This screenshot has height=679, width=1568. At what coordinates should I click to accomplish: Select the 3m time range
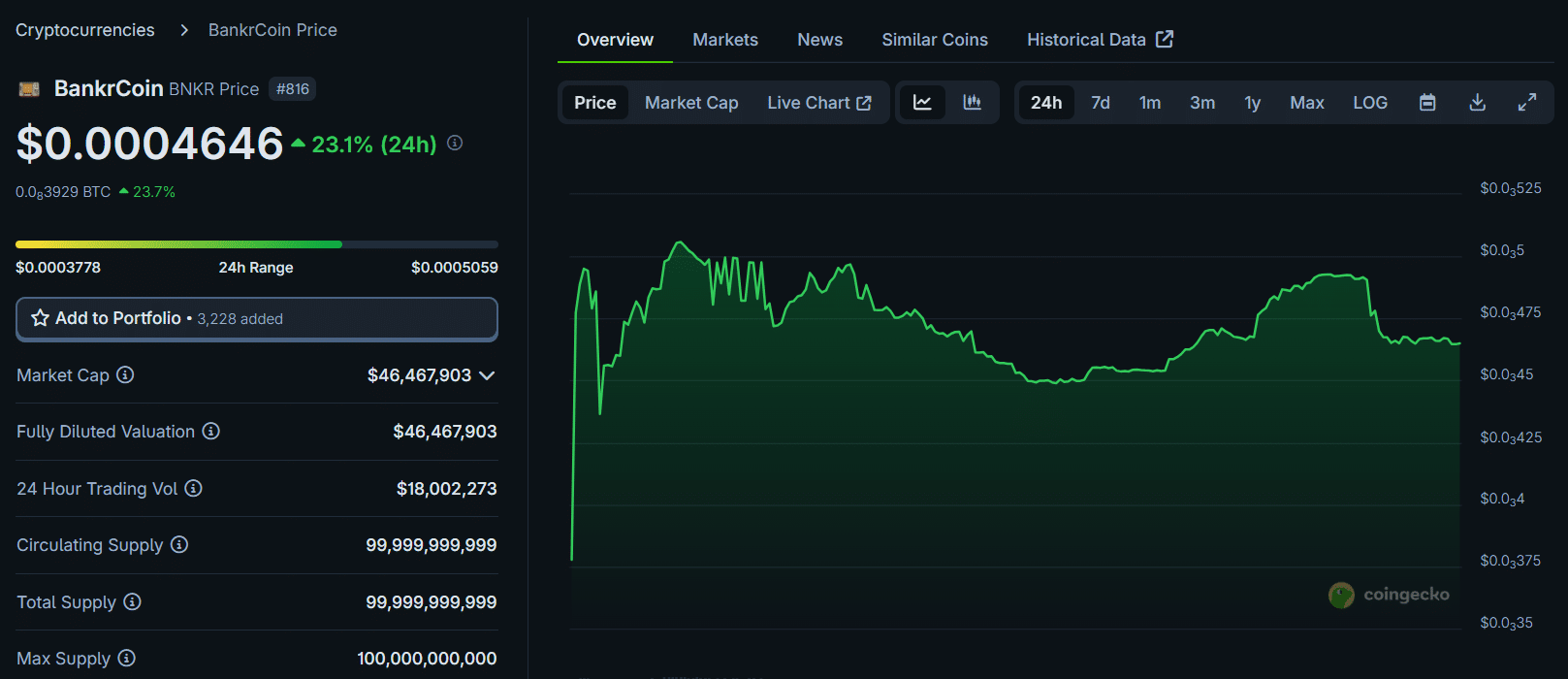click(1202, 103)
